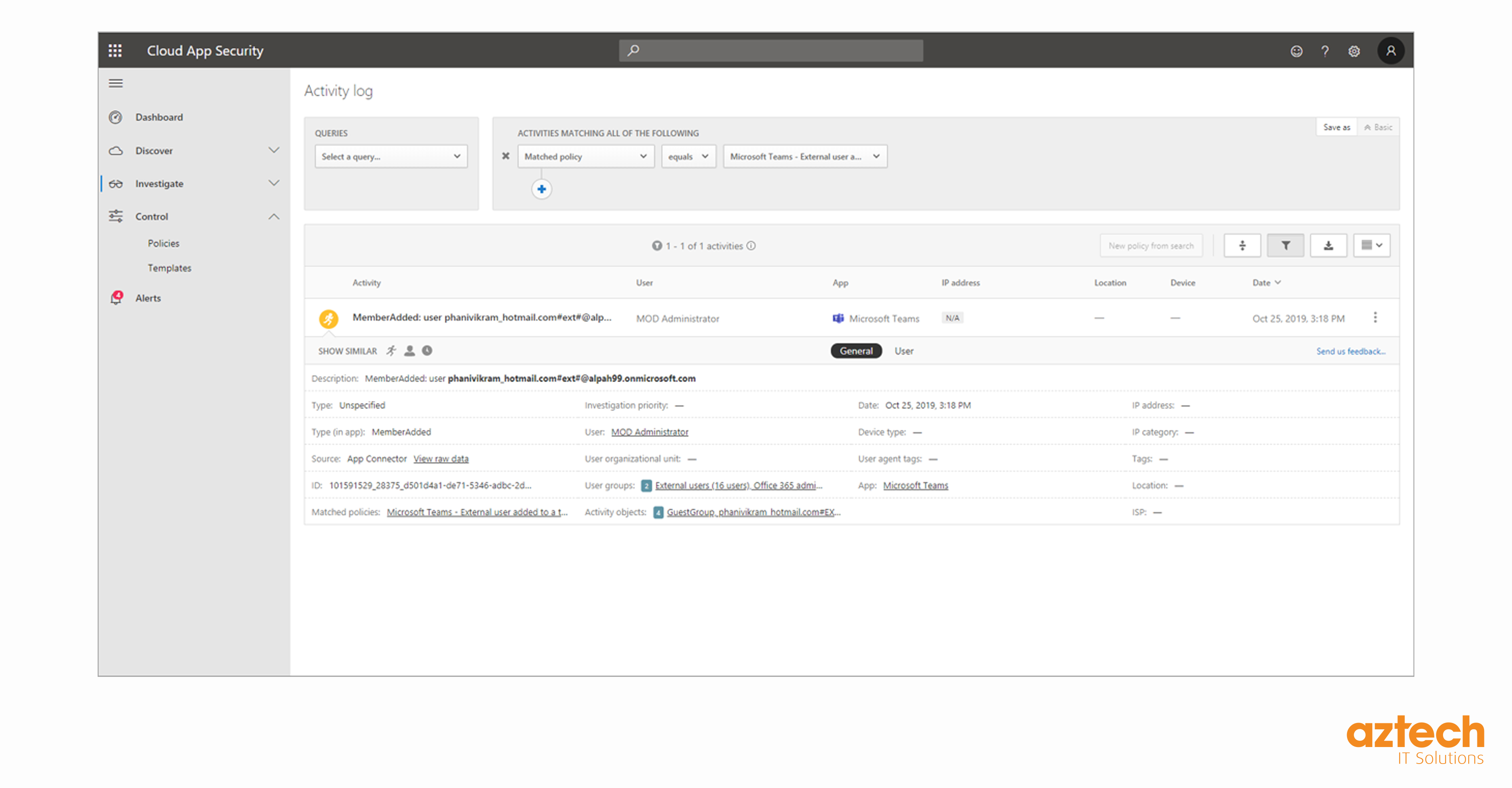Switch the details view to User
The height and width of the screenshot is (788, 1512).
[x=904, y=351]
